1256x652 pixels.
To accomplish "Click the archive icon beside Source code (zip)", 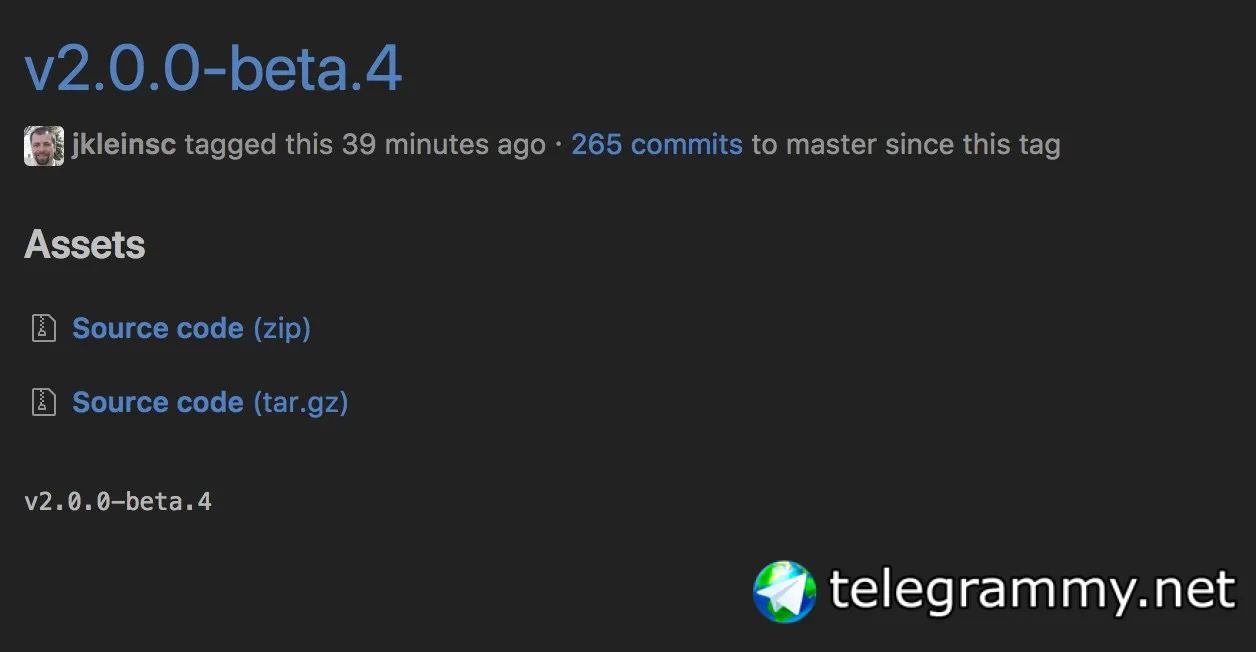I will coord(43,328).
